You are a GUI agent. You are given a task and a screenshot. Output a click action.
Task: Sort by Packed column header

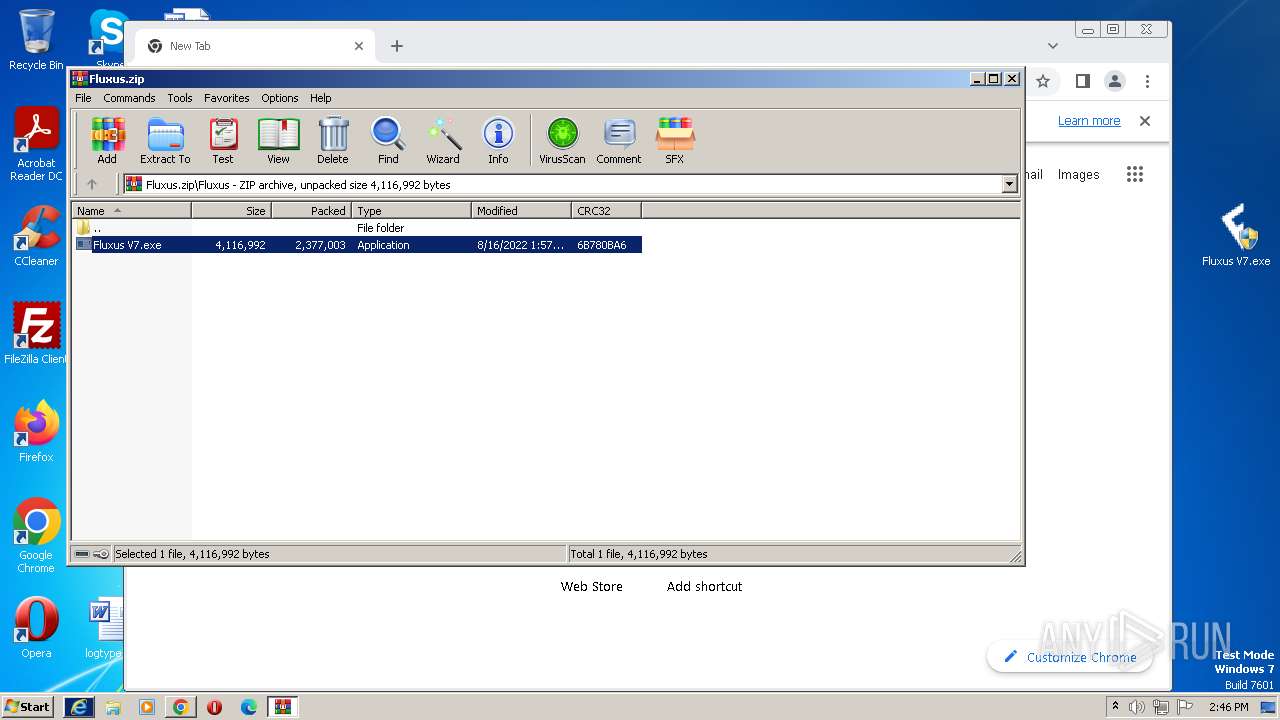(311, 211)
